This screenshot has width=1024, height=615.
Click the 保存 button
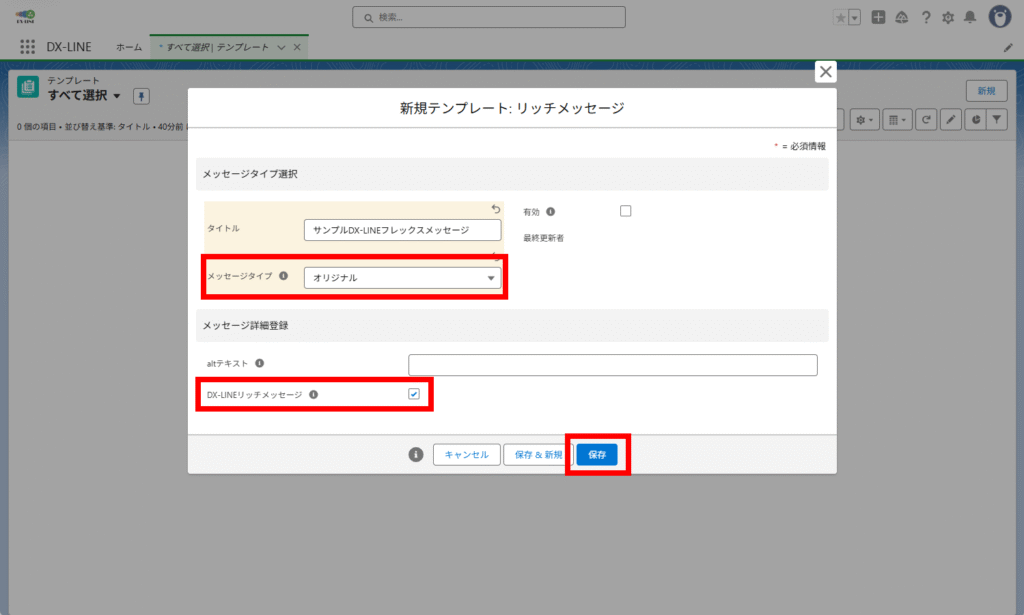pos(597,454)
